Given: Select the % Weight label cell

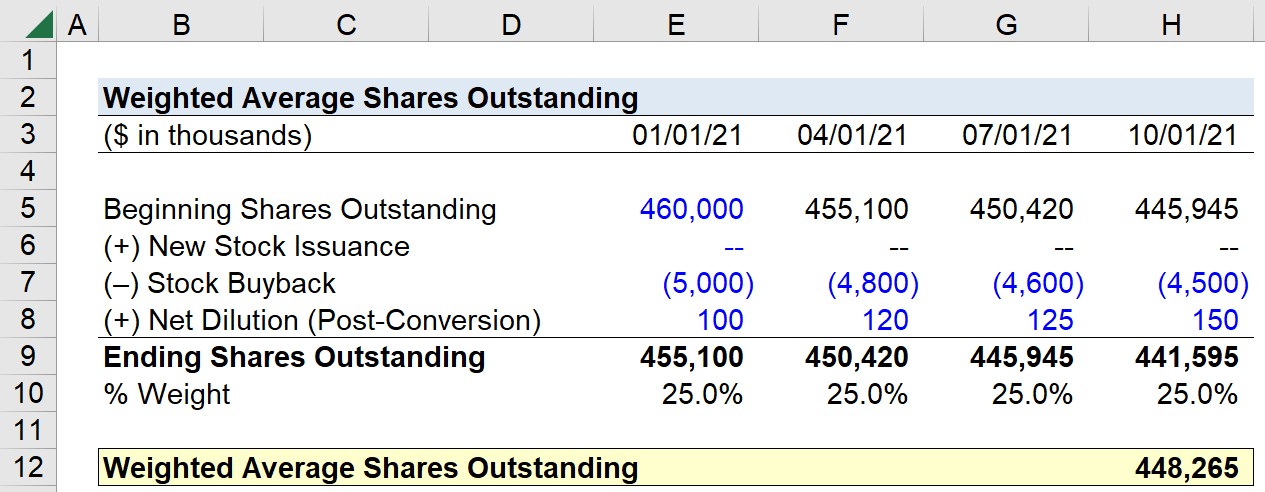Looking at the screenshot, I should pos(166,394).
